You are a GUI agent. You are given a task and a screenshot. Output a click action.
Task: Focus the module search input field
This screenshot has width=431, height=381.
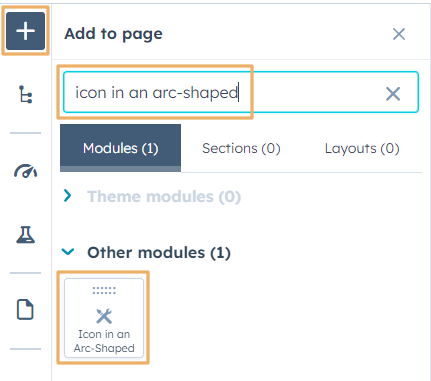click(241, 92)
